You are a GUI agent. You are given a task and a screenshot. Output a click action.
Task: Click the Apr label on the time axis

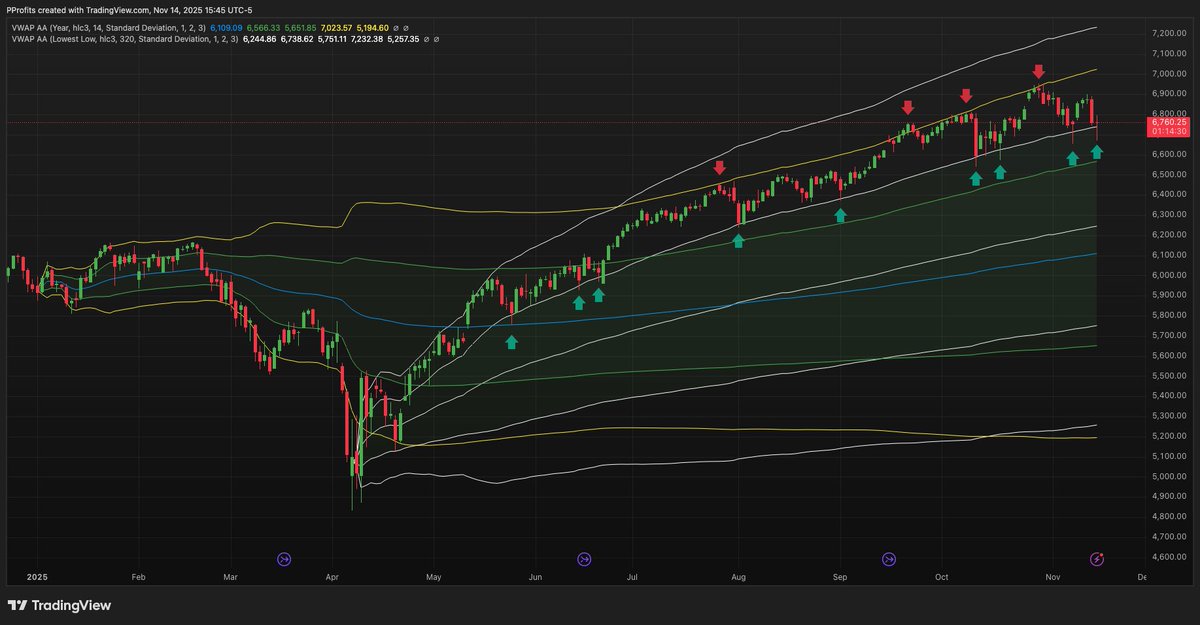click(x=331, y=577)
